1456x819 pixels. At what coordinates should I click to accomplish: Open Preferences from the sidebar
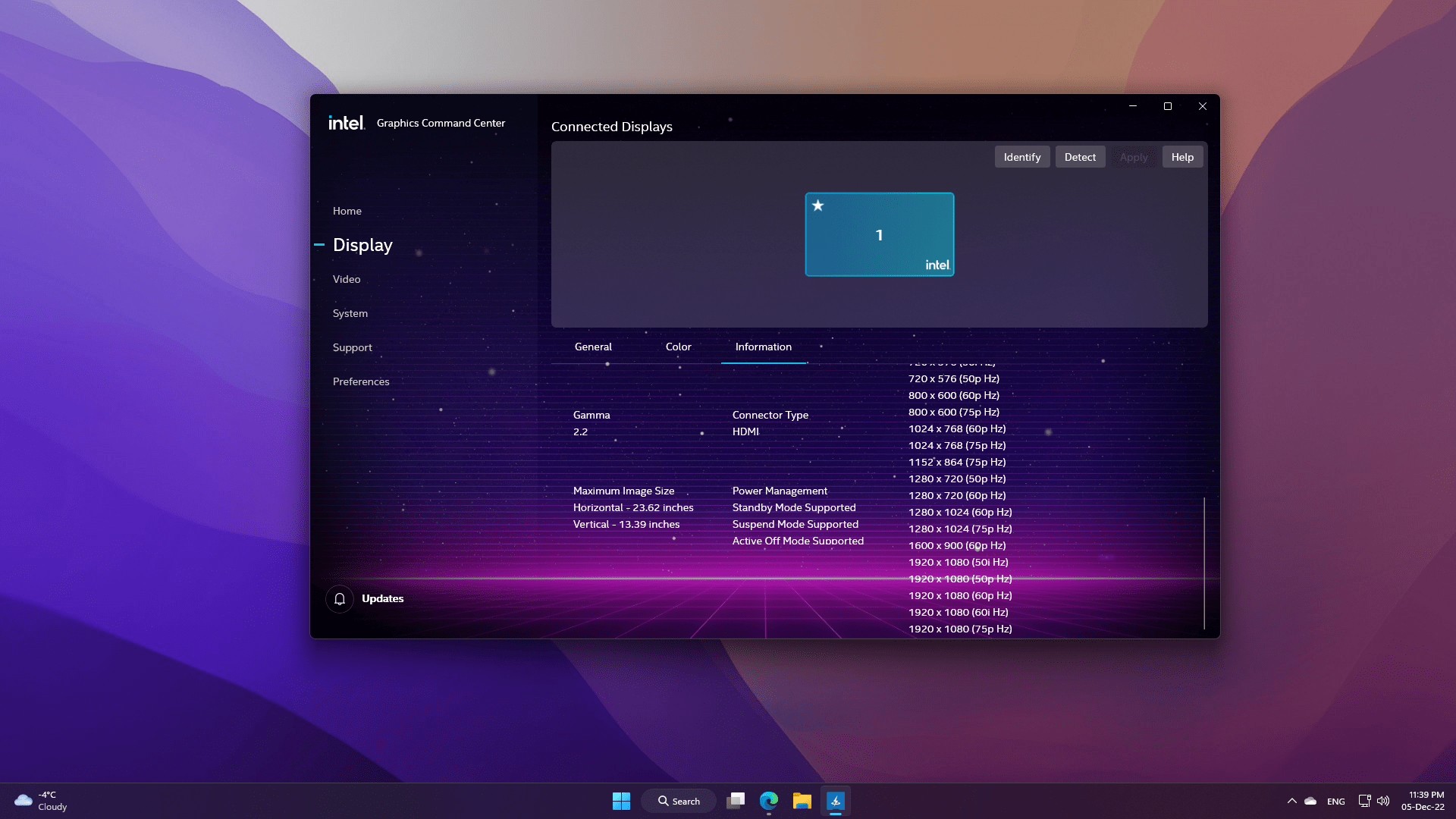click(361, 381)
